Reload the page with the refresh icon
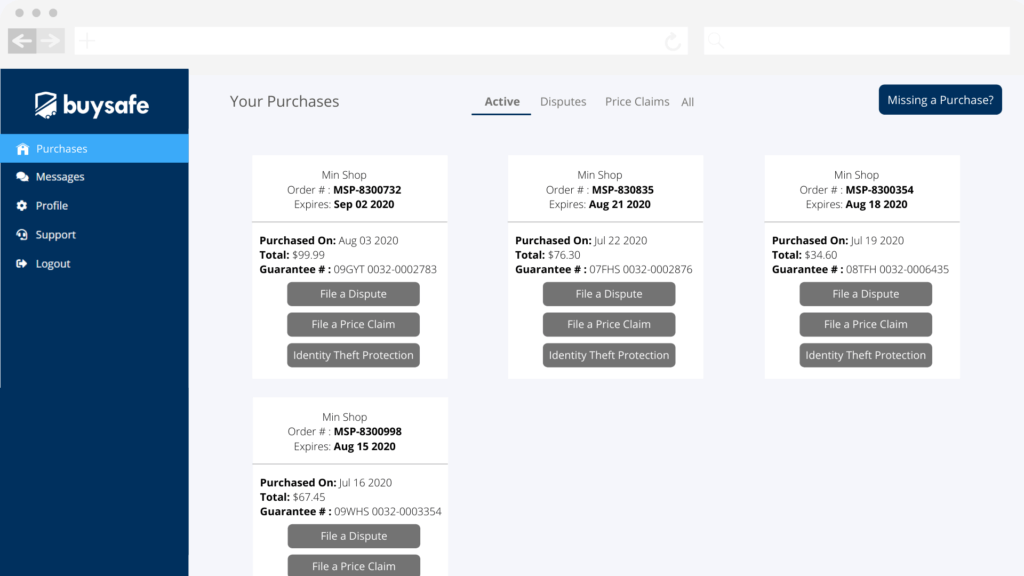 673,42
